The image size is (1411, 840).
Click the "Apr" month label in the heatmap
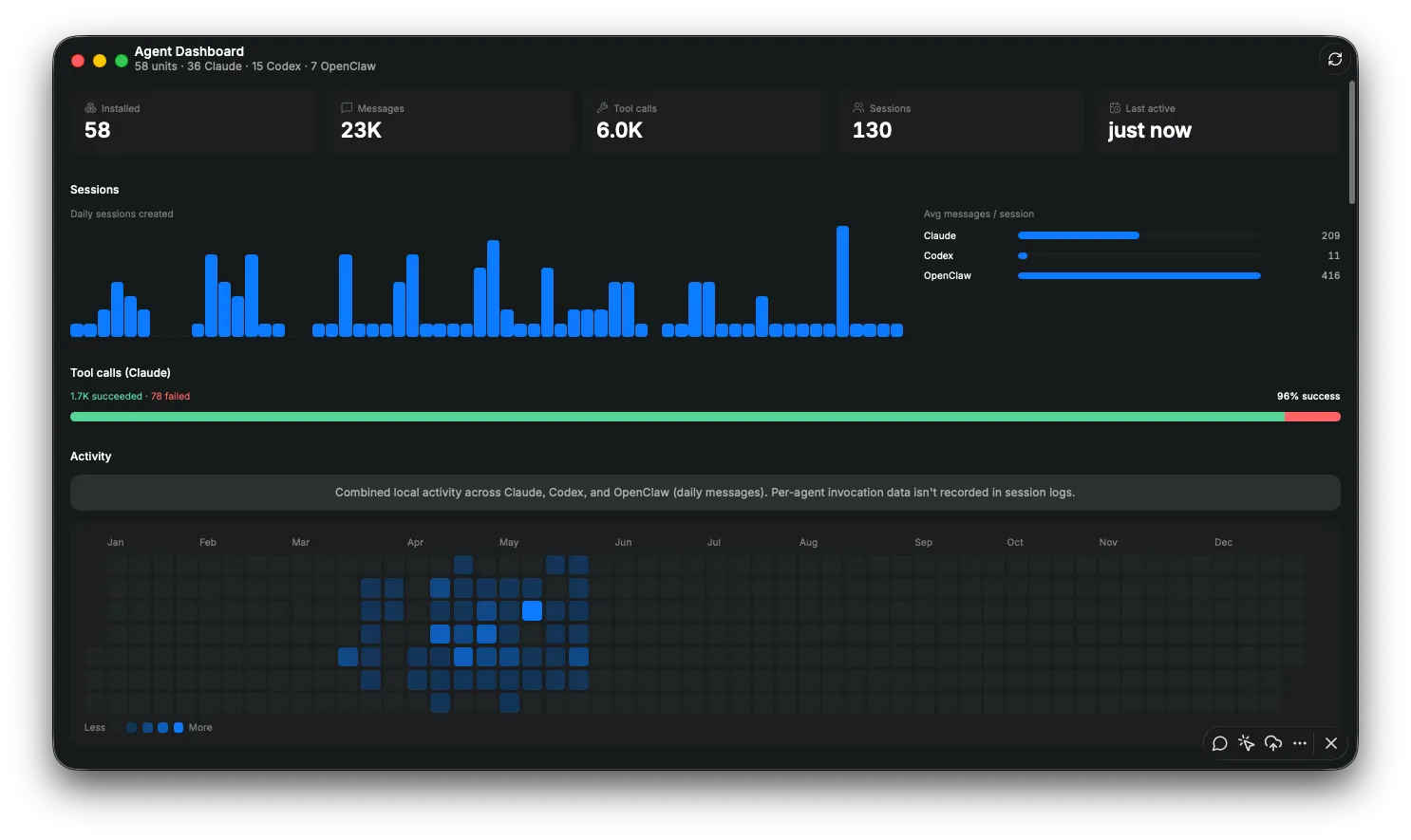(x=415, y=543)
